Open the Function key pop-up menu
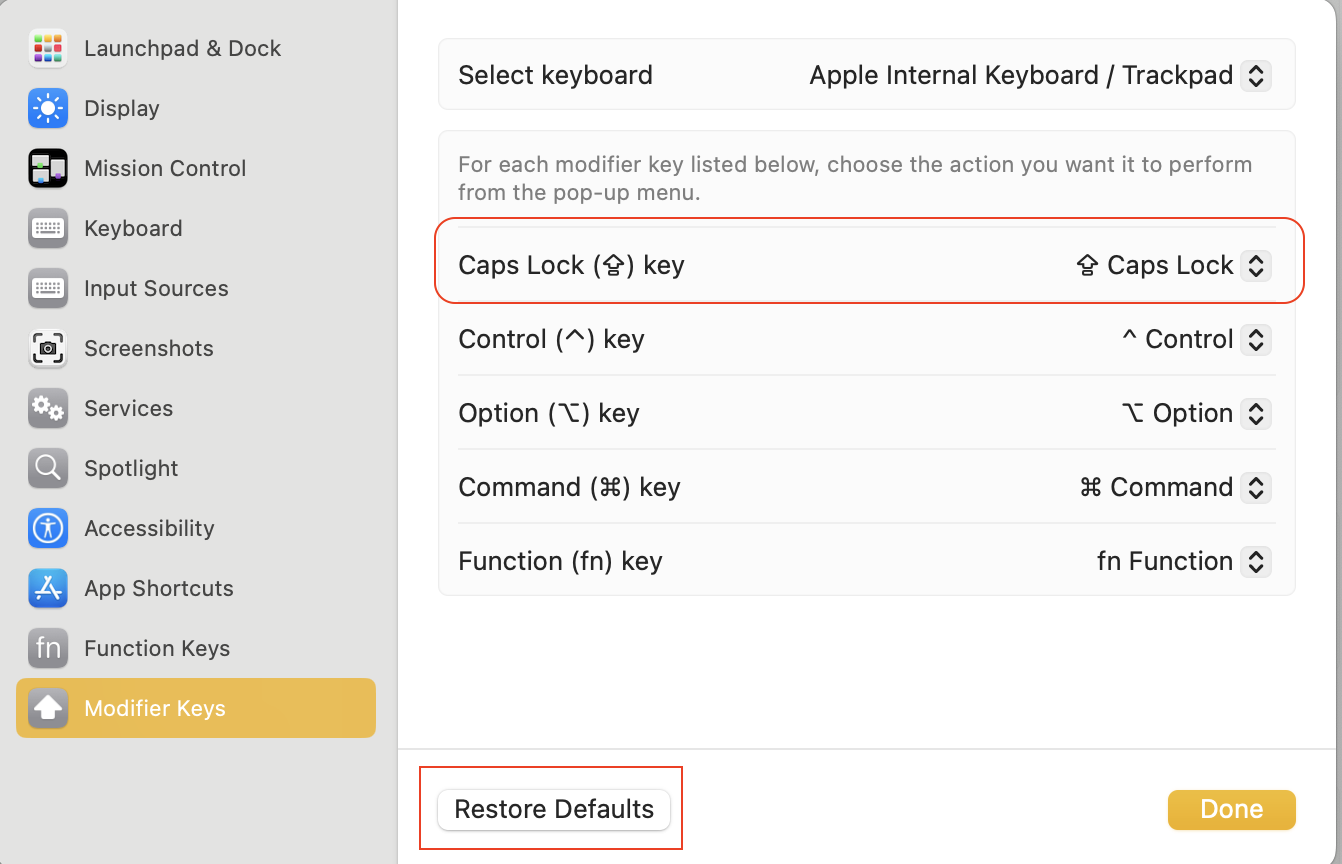 click(1255, 561)
